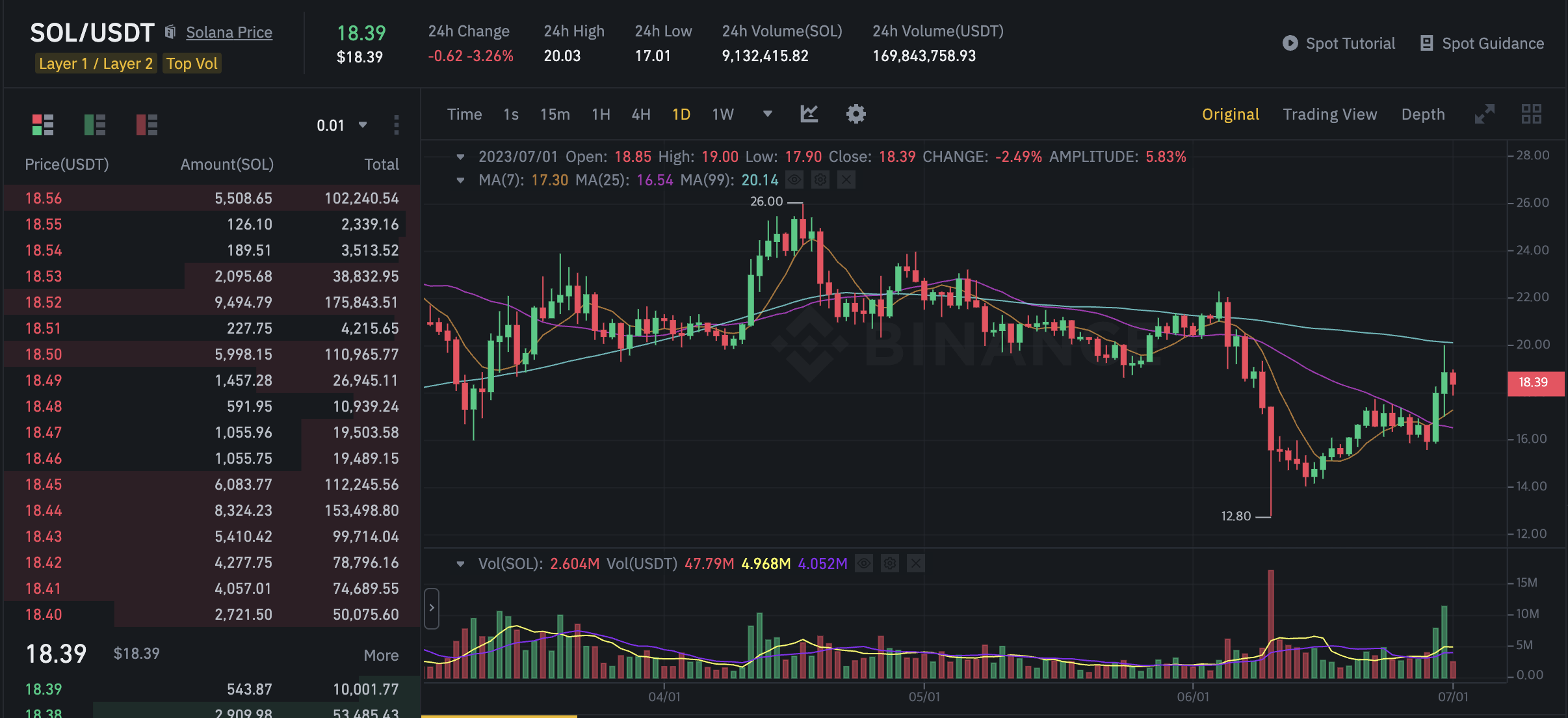Click Spot Tutorial button

(1339, 44)
